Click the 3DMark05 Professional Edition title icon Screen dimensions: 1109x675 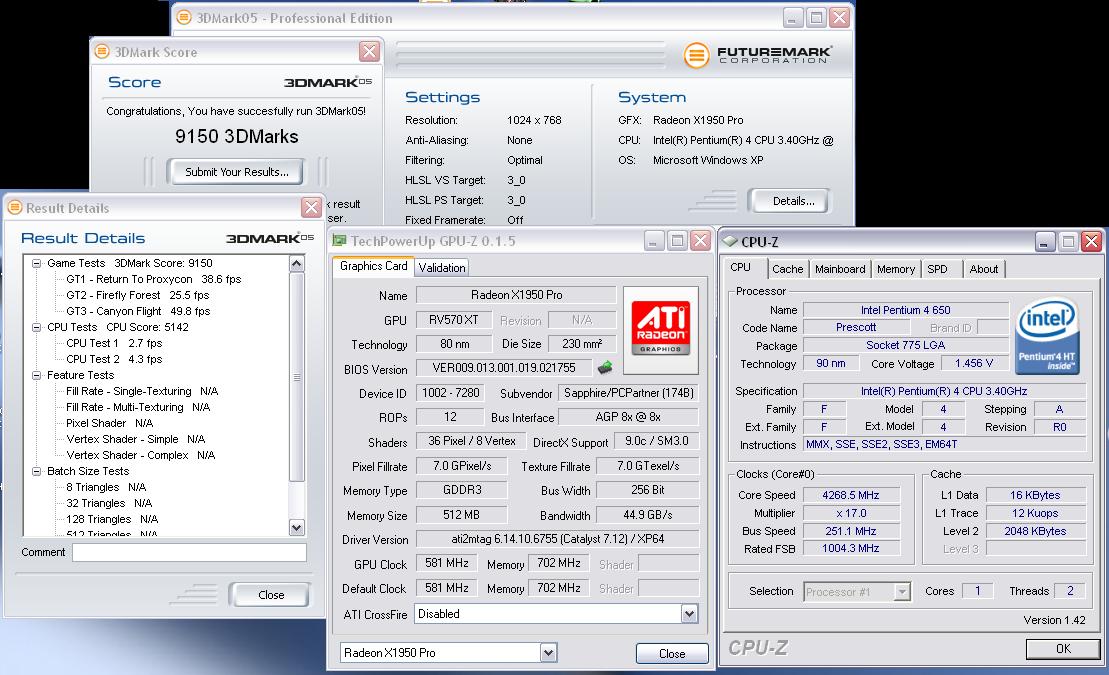[184, 17]
